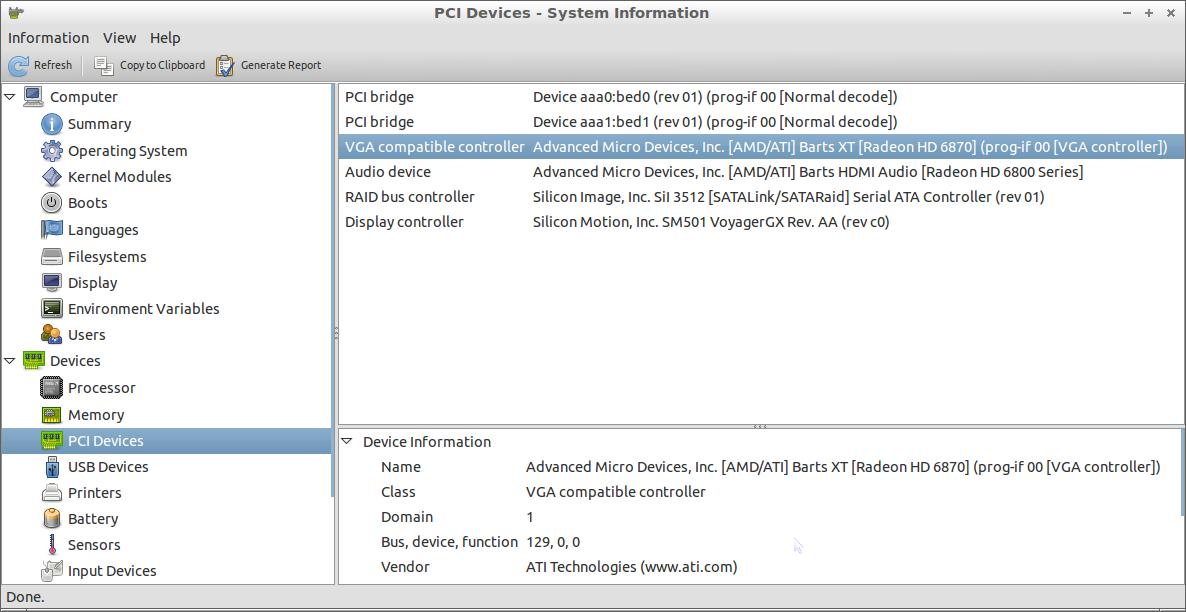
Task: Open Kernel Modules via its icon
Action: (52, 177)
